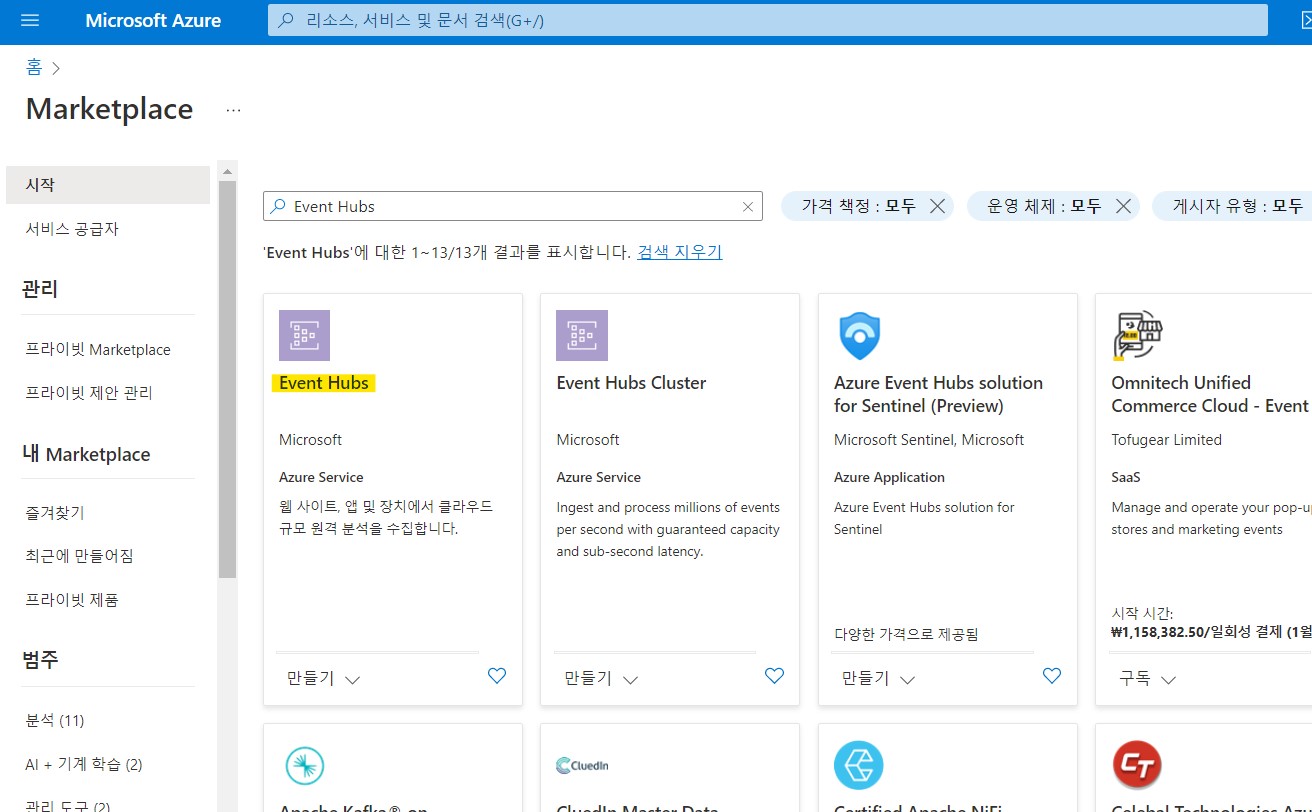The height and width of the screenshot is (812, 1312).
Task: Open 서비스 공급자 in the sidebar
Action: click(x=72, y=229)
